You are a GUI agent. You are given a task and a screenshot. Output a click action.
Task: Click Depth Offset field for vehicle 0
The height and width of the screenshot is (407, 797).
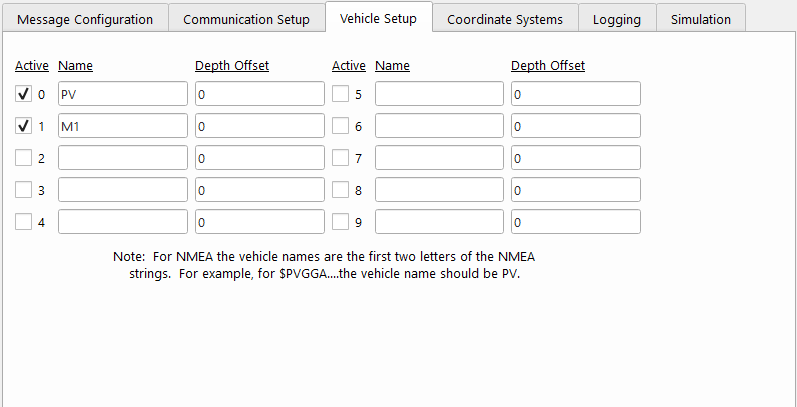coord(259,95)
